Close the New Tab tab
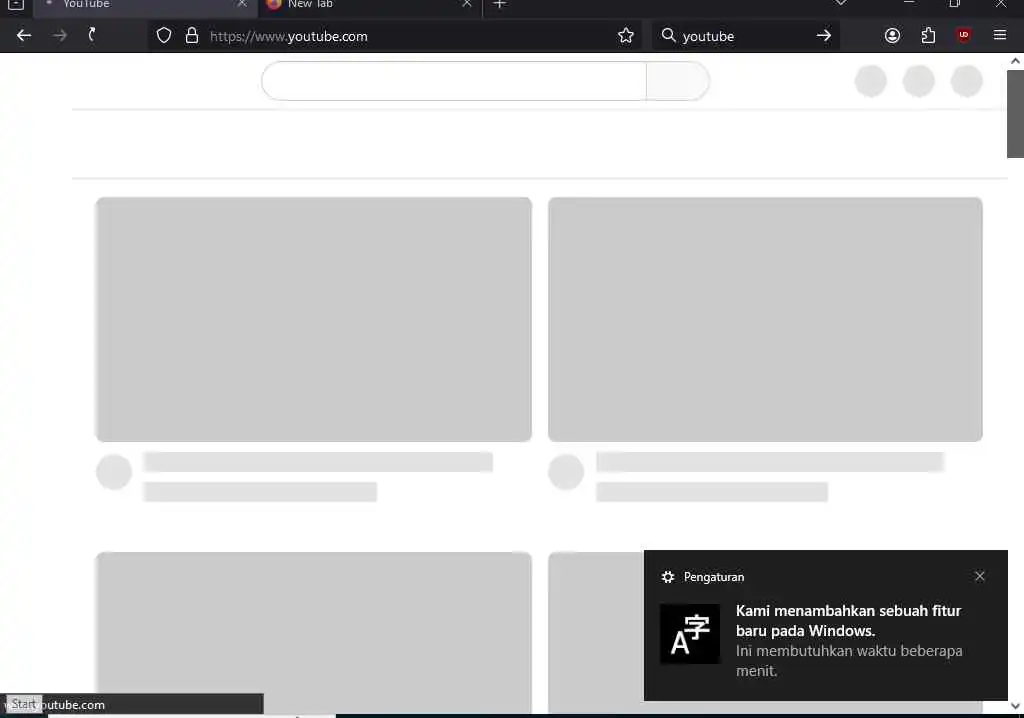This screenshot has height=718, width=1024. coord(467,4)
